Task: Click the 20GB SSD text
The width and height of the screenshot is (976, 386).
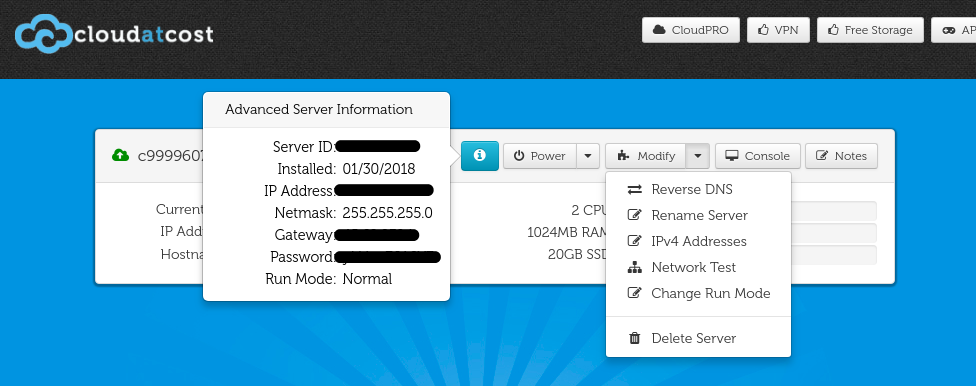Action: pos(576,255)
